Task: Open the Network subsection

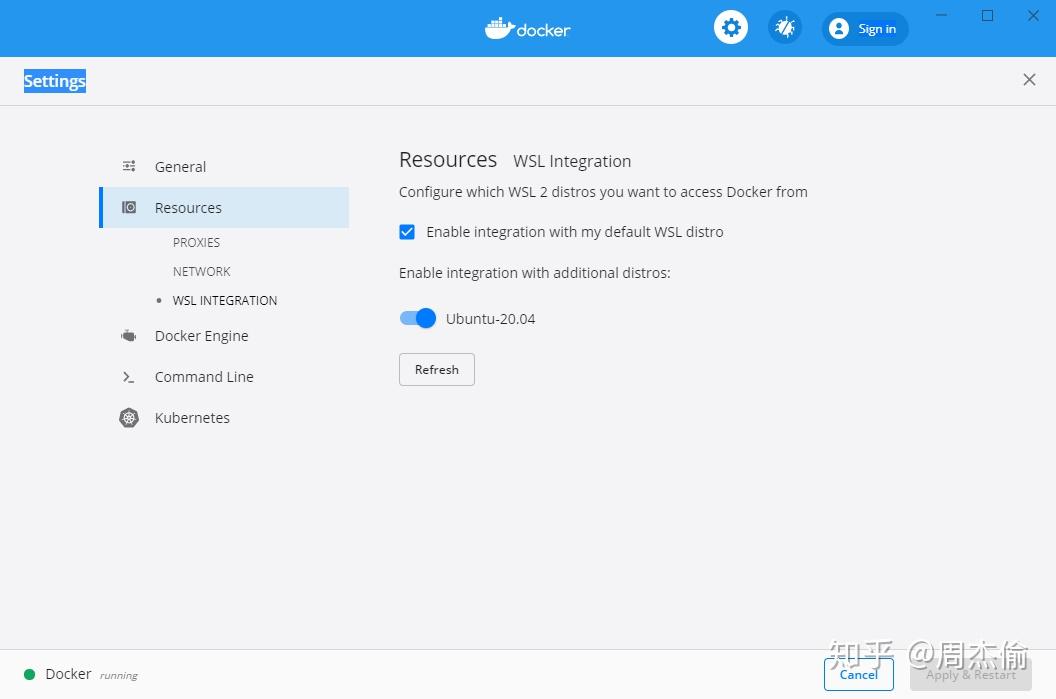Action: click(x=201, y=271)
